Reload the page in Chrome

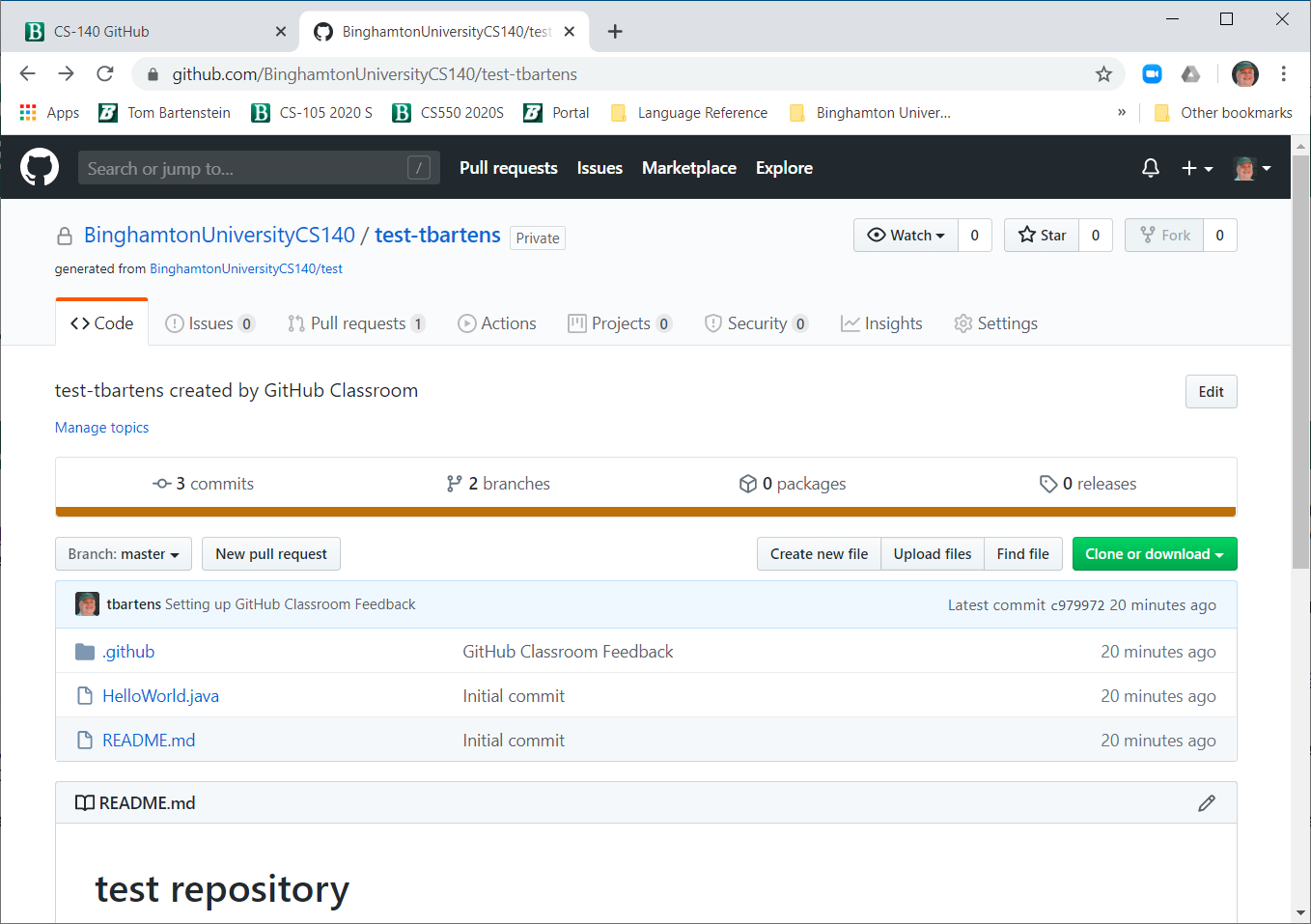[105, 74]
